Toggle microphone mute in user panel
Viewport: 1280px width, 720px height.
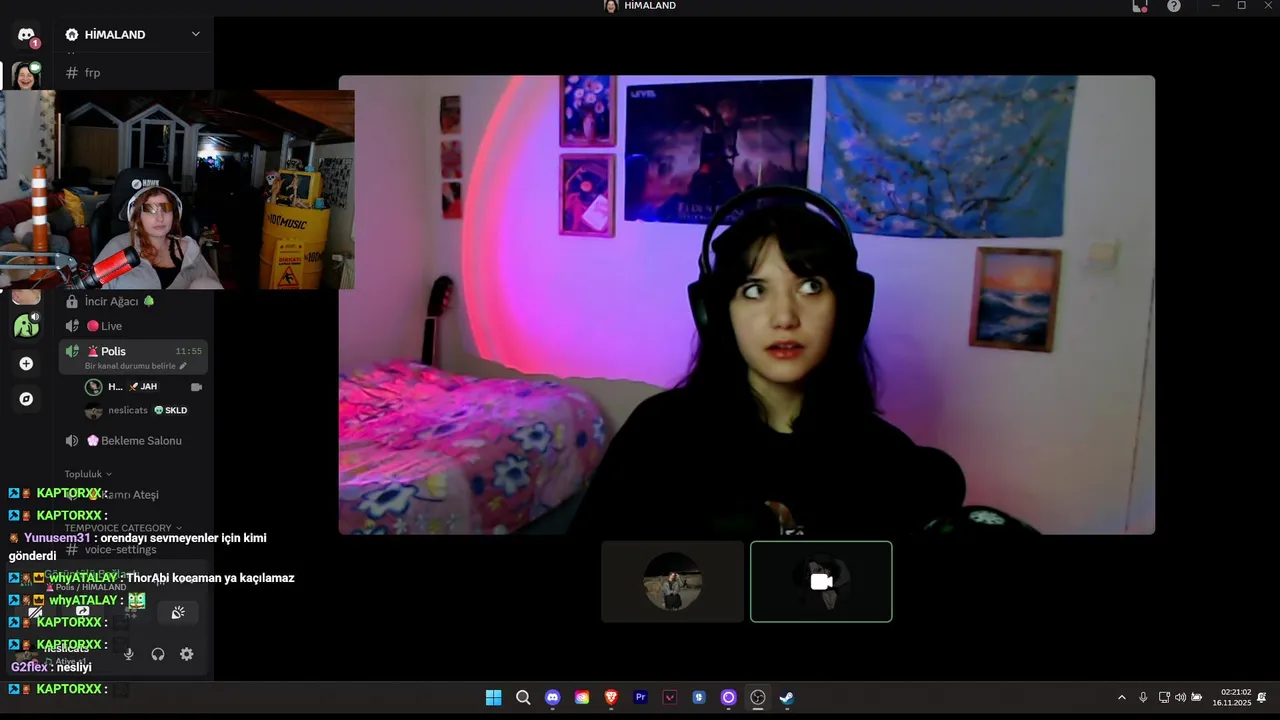[x=129, y=654]
